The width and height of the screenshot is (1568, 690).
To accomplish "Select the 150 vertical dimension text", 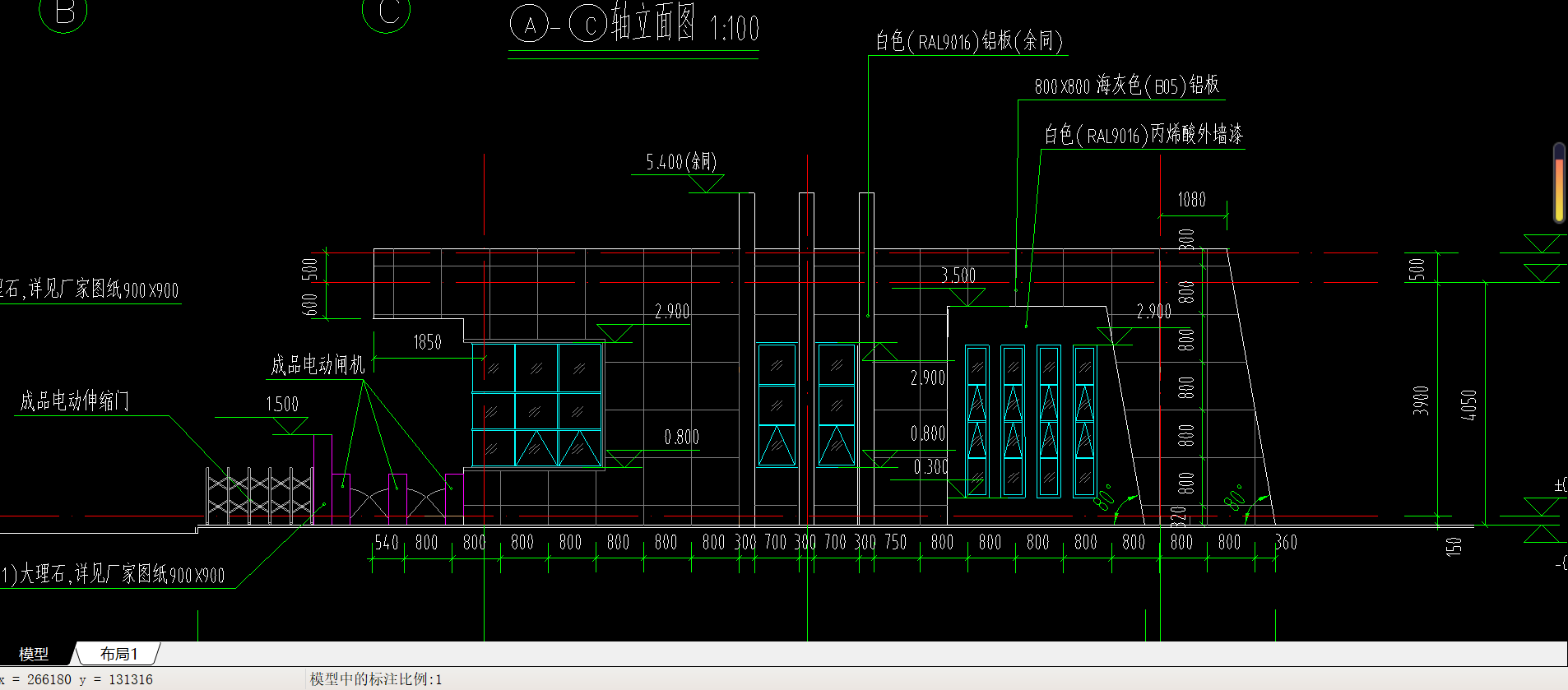I will (x=1454, y=546).
